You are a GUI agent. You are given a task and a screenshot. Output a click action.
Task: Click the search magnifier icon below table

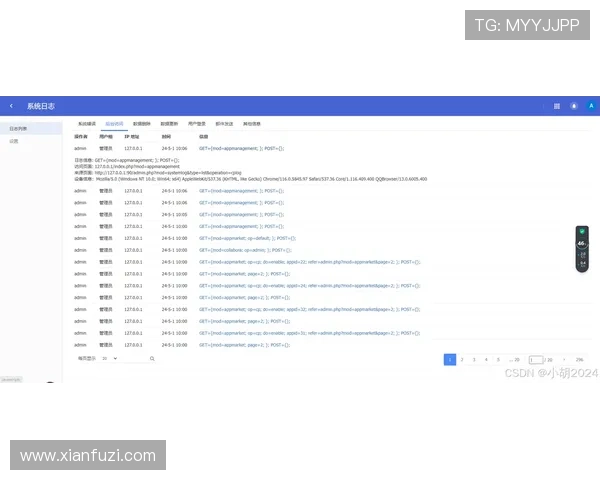(152, 358)
